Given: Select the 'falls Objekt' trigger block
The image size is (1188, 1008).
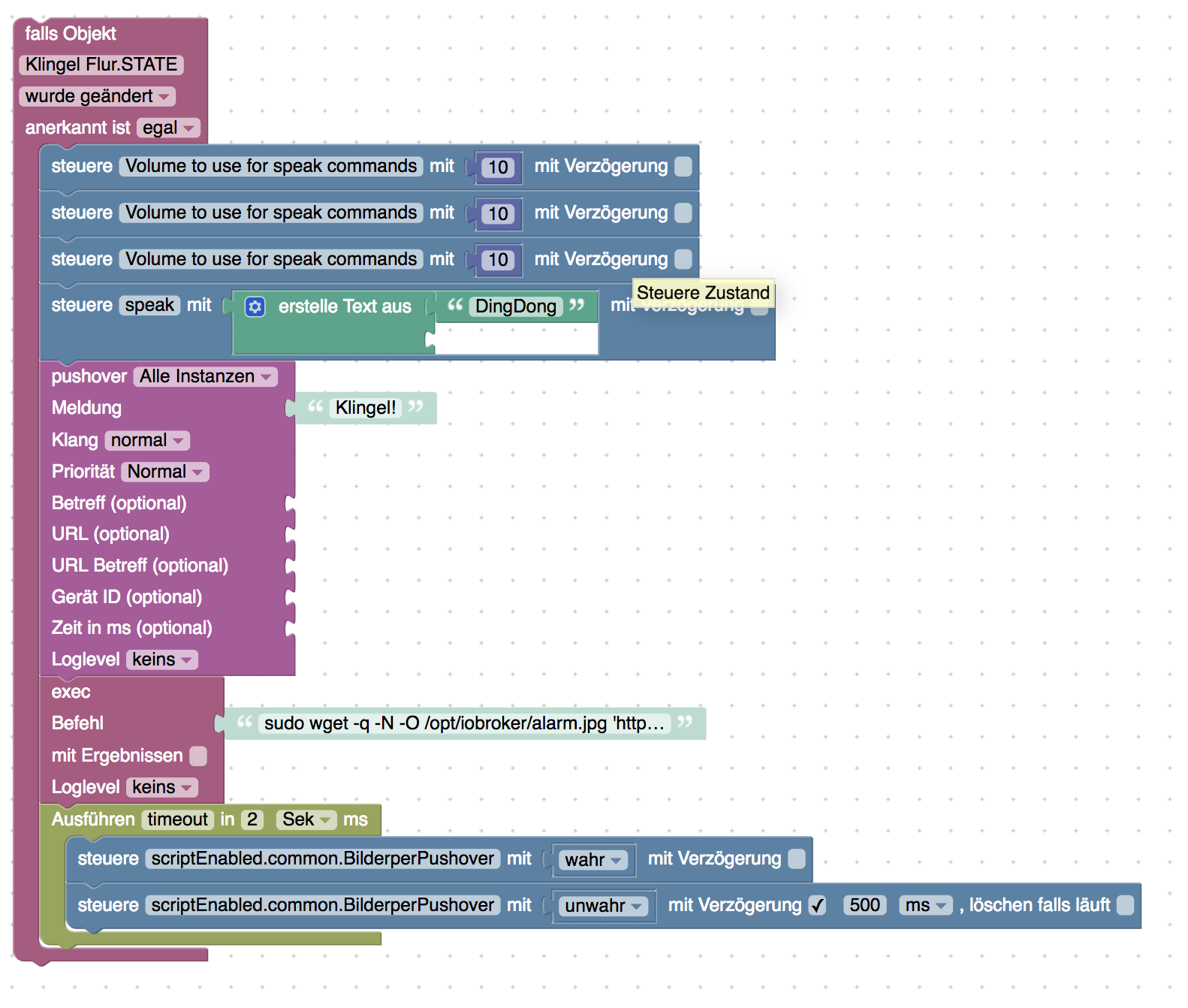Looking at the screenshot, I should click(71, 34).
